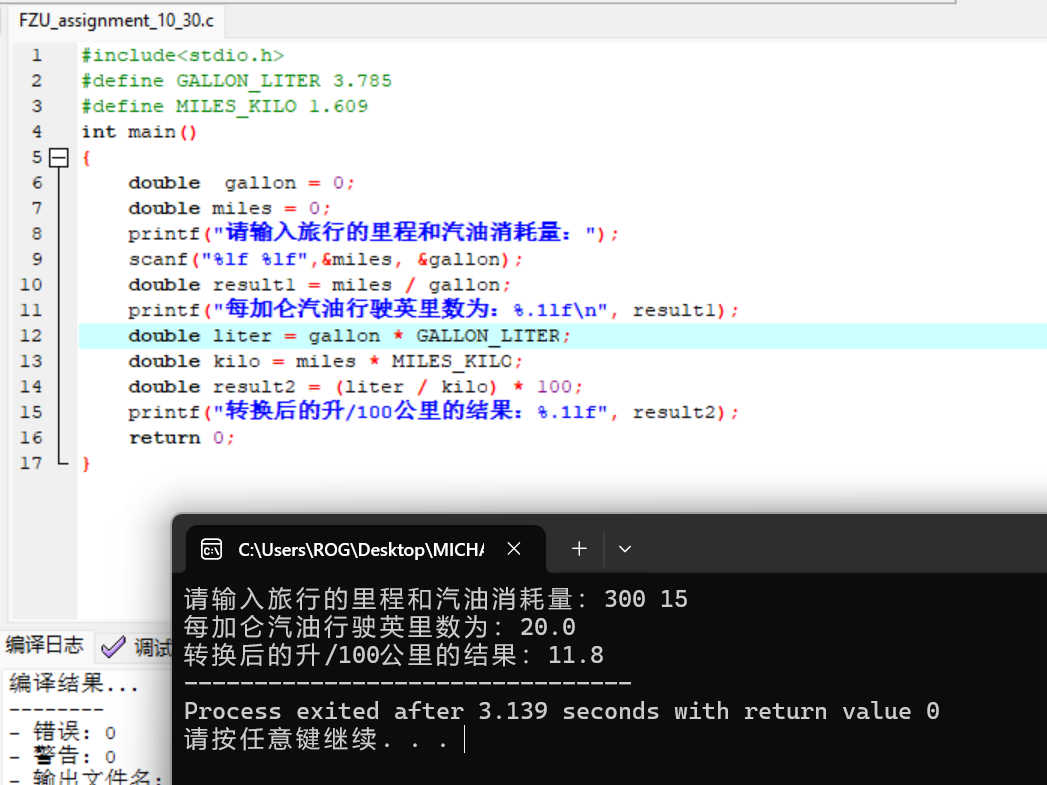The width and height of the screenshot is (1047, 785).
Task: Select the FZU_assignment_10_30.c file tab
Action: click(x=116, y=21)
